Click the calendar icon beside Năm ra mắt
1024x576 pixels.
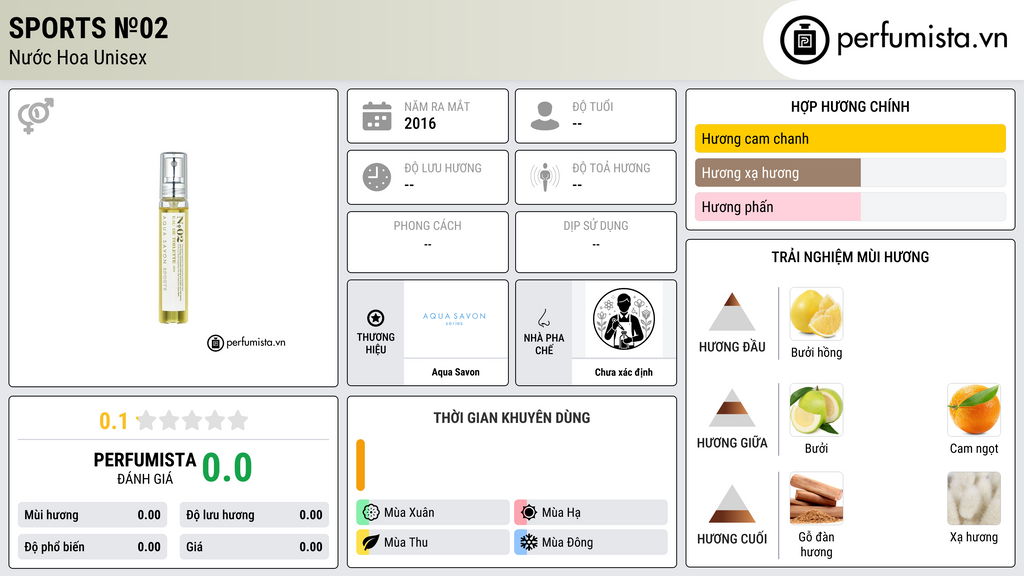tap(377, 116)
